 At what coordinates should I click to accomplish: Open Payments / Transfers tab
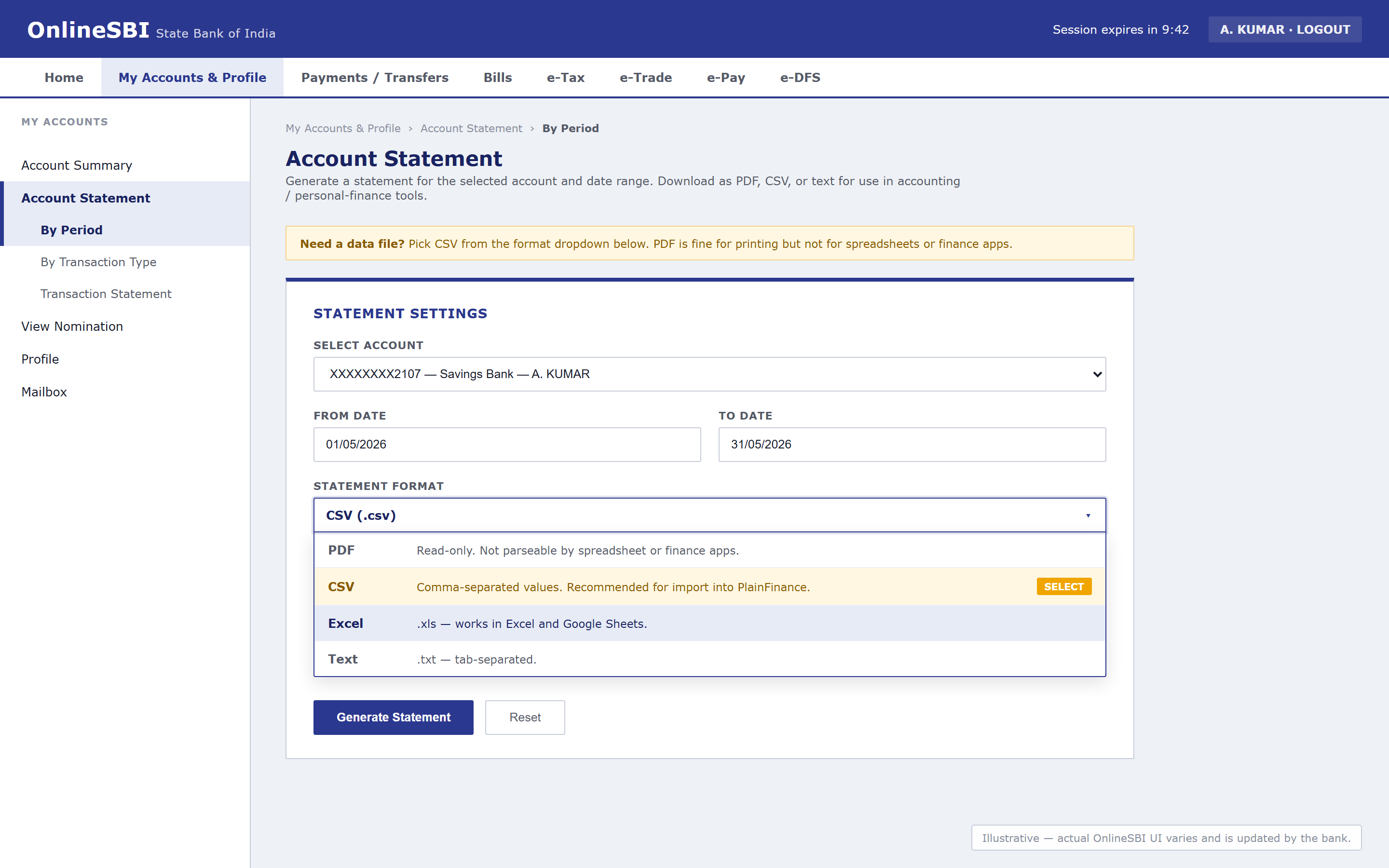(375, 78)
